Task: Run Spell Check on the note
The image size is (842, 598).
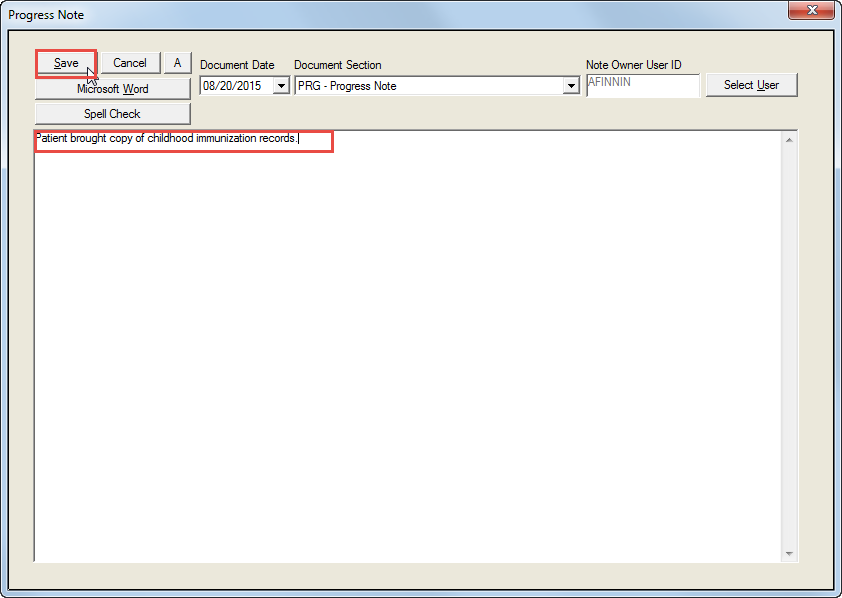Action: coord(113,114)
